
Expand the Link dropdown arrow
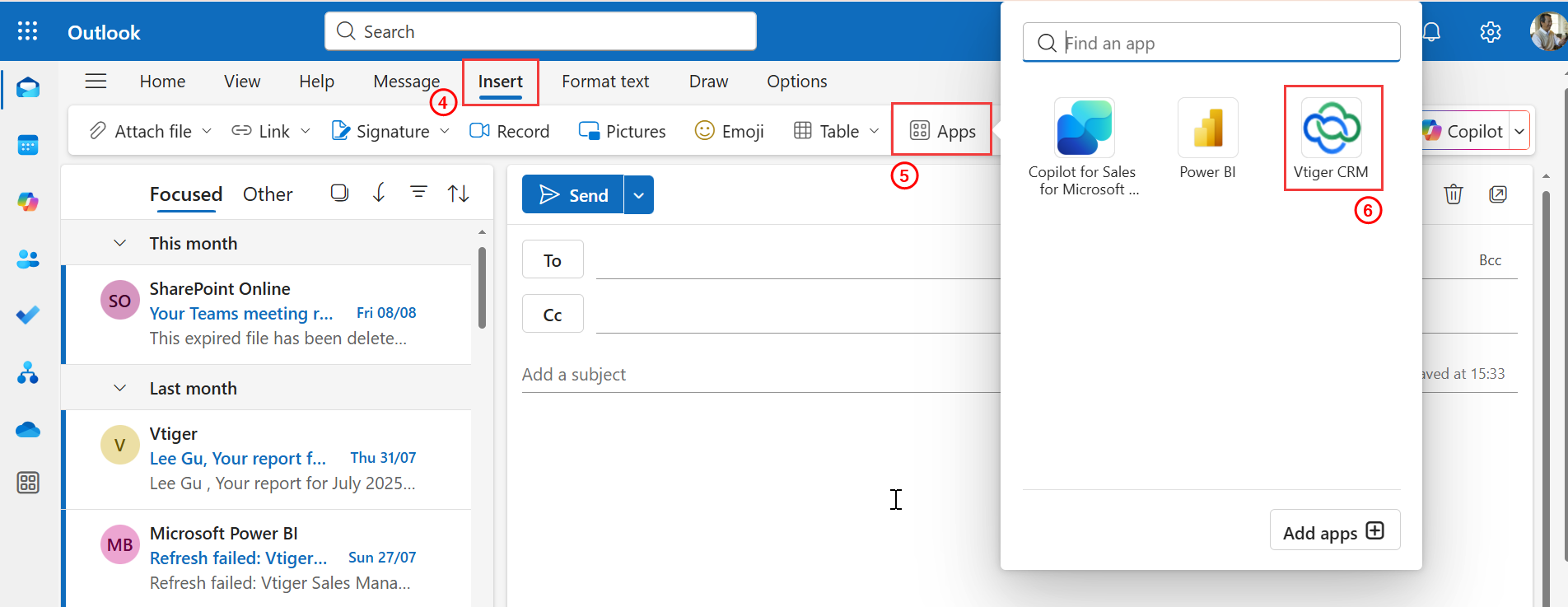pyautogui.click(x=306, y=131)
